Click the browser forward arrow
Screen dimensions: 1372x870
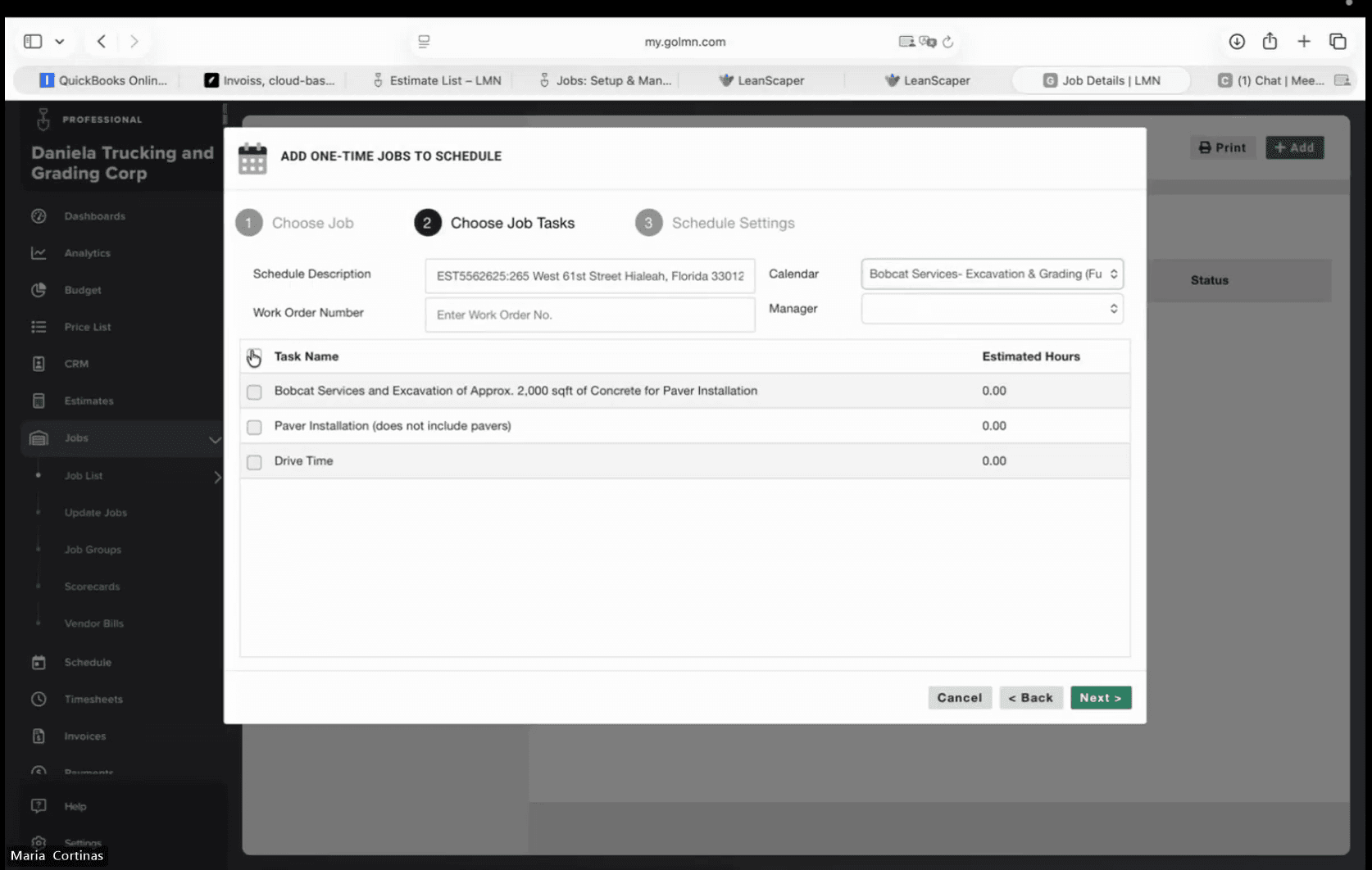tap(134, 41)
